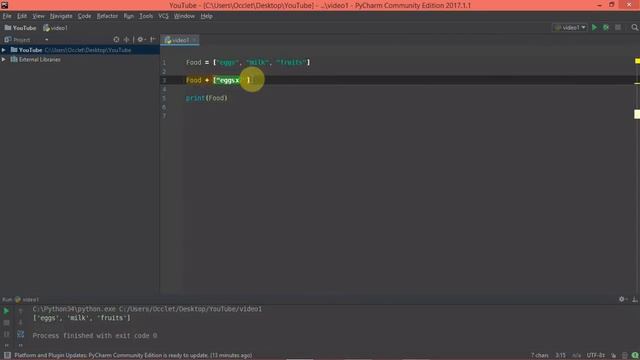This screenshot has width=640, height=360.
Task: Click ['eggs', 'milk', 'fruits'] console output
Action: (82, 318)
